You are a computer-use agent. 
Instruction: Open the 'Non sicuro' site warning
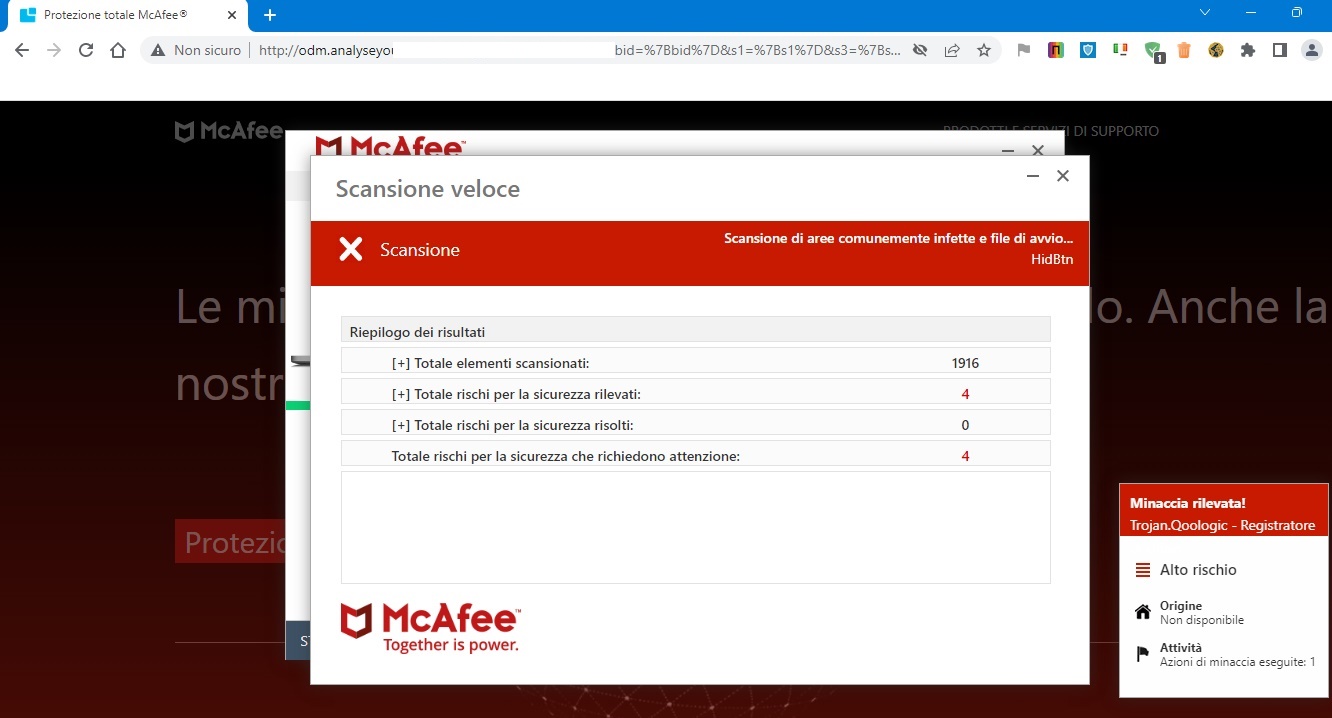[196, 50]
